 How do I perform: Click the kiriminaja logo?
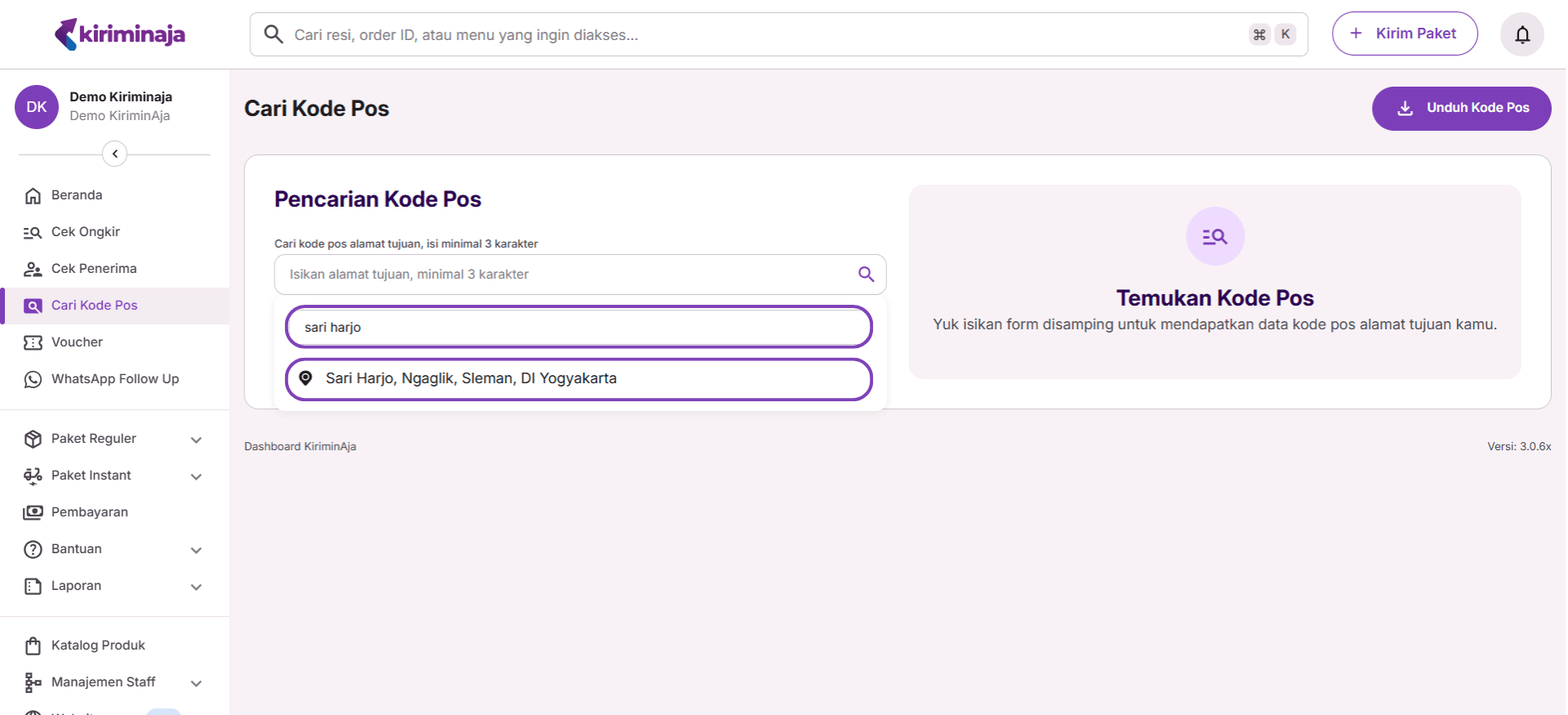120,34
